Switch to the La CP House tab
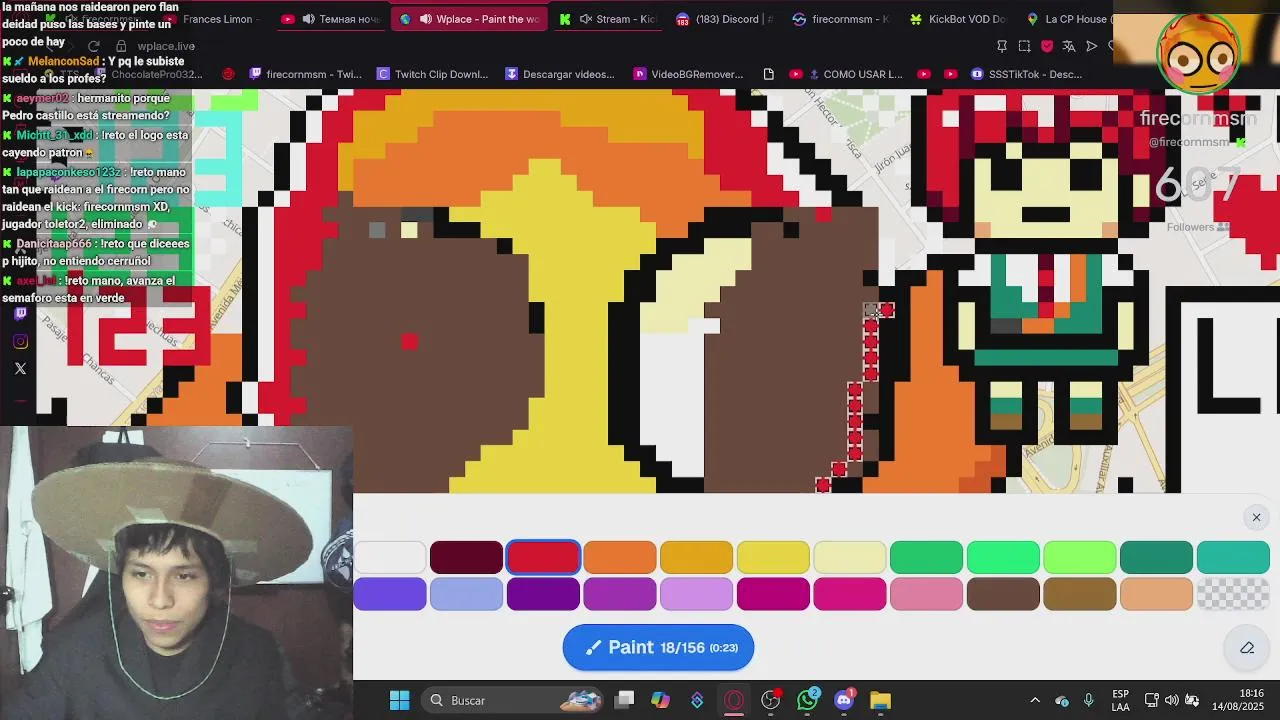Viewport: 1280px width, 720px height. [1070, 19]
